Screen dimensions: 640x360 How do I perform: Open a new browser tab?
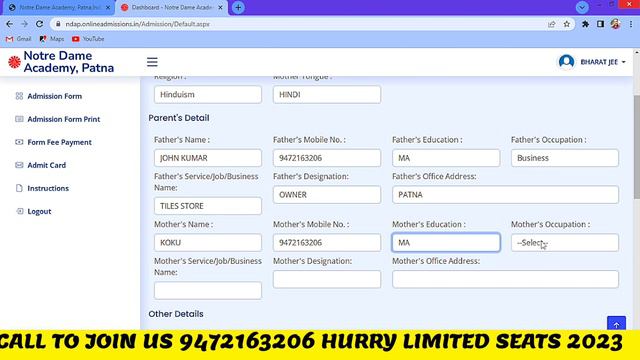click(x=238, y=7)
